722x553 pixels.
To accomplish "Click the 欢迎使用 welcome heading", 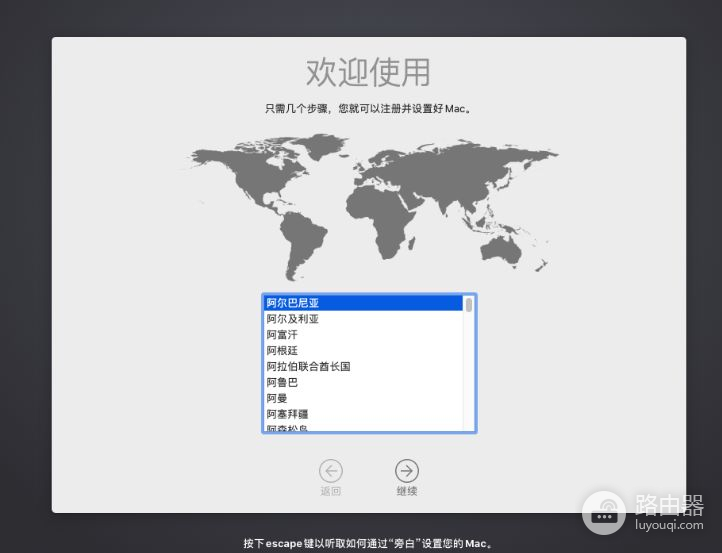I will coord(368,73).
